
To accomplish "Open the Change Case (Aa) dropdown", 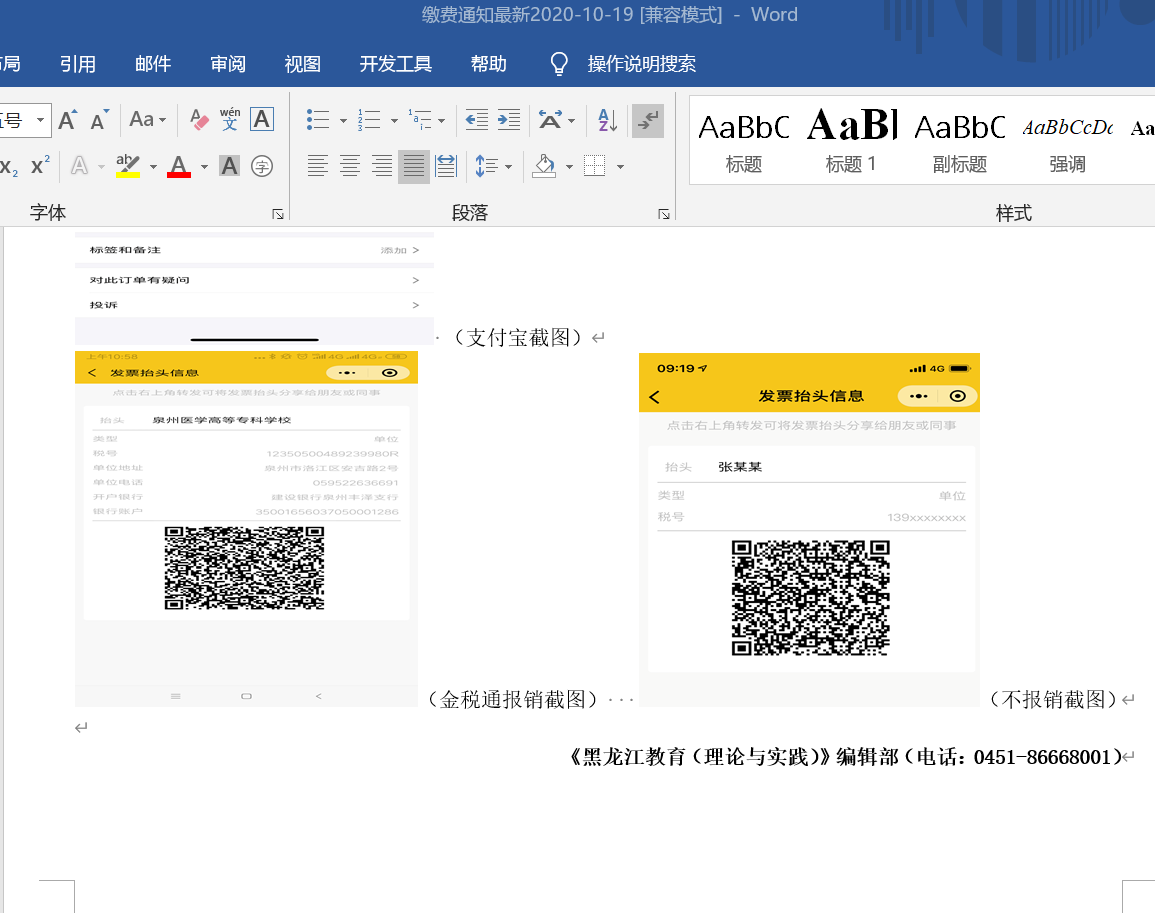I will pos(147,119).
